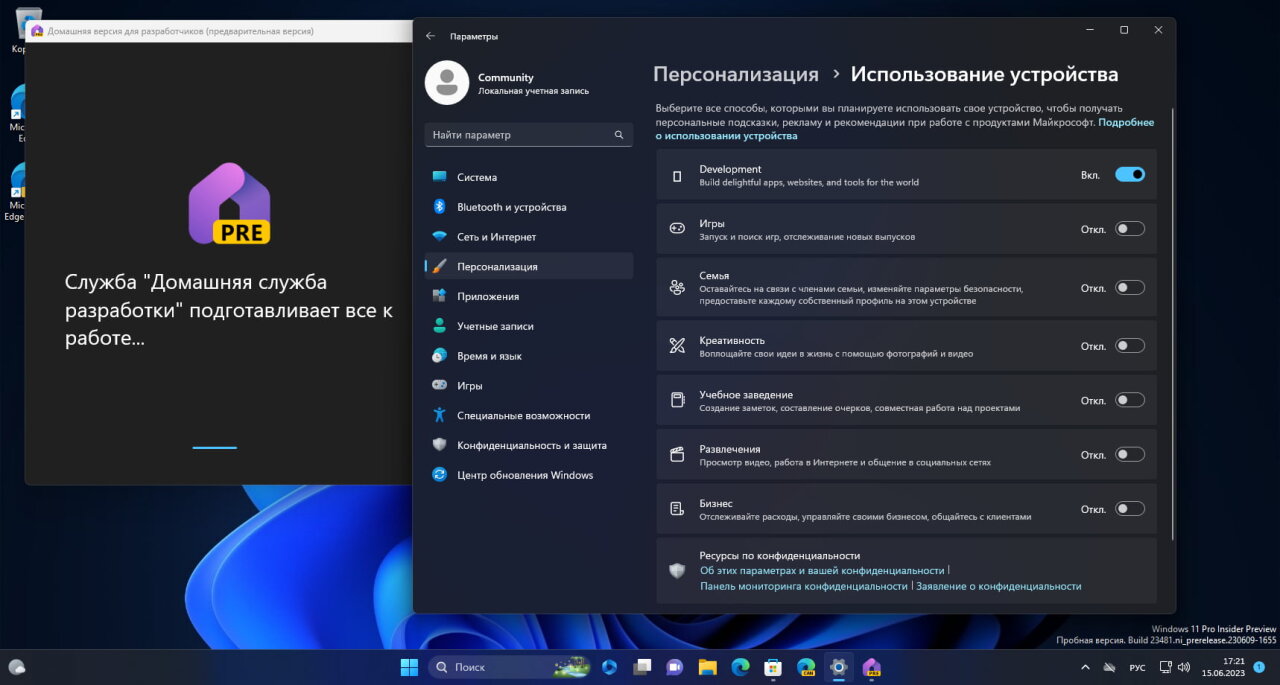Click the network tray icon
This screenshot has height=685, width=1280.
[1164, 667]
